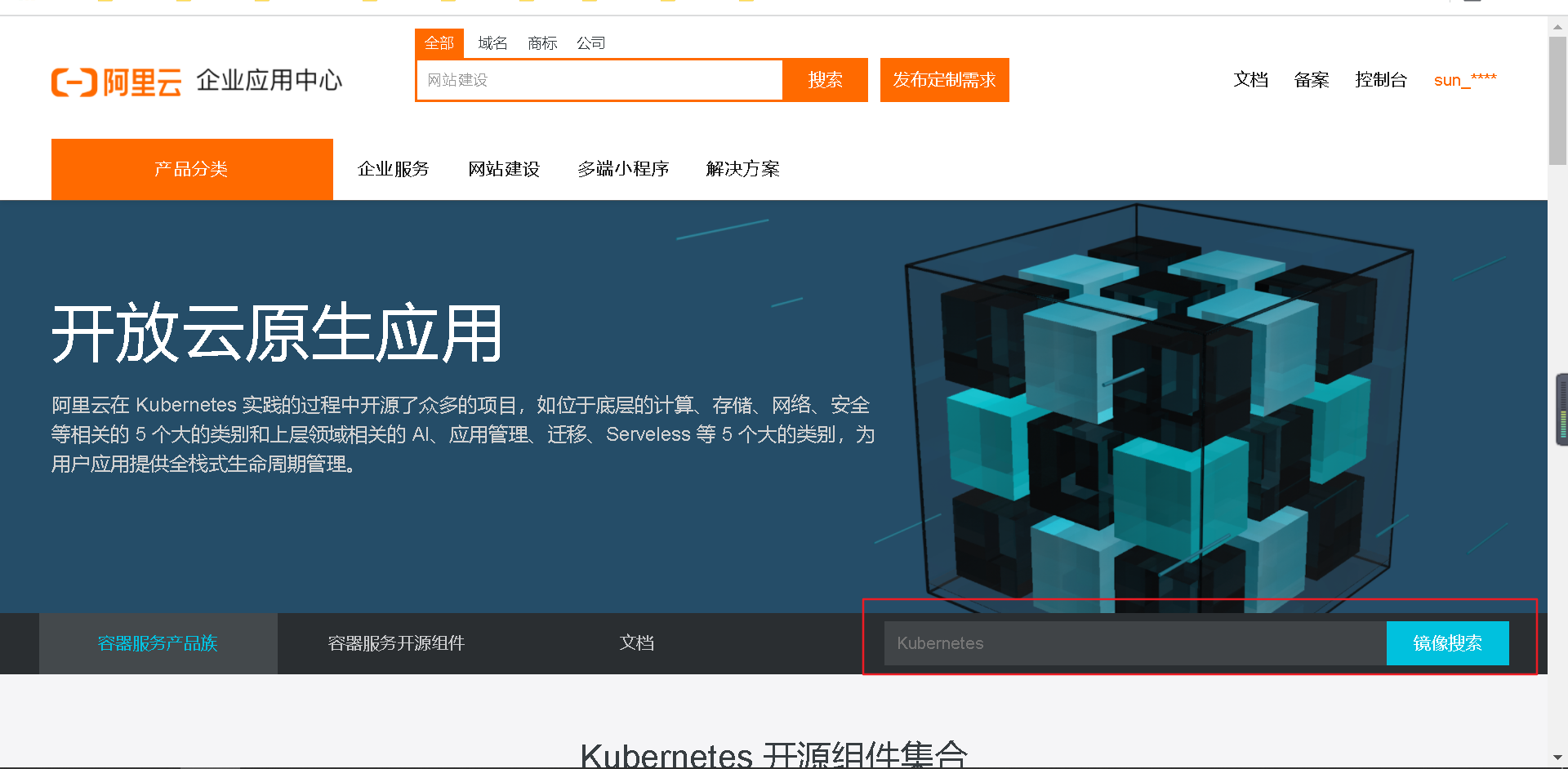Open the 网站建设 nav item
Image resolution: width=1568 pixels, height=769 pixels.
point(504,169)
